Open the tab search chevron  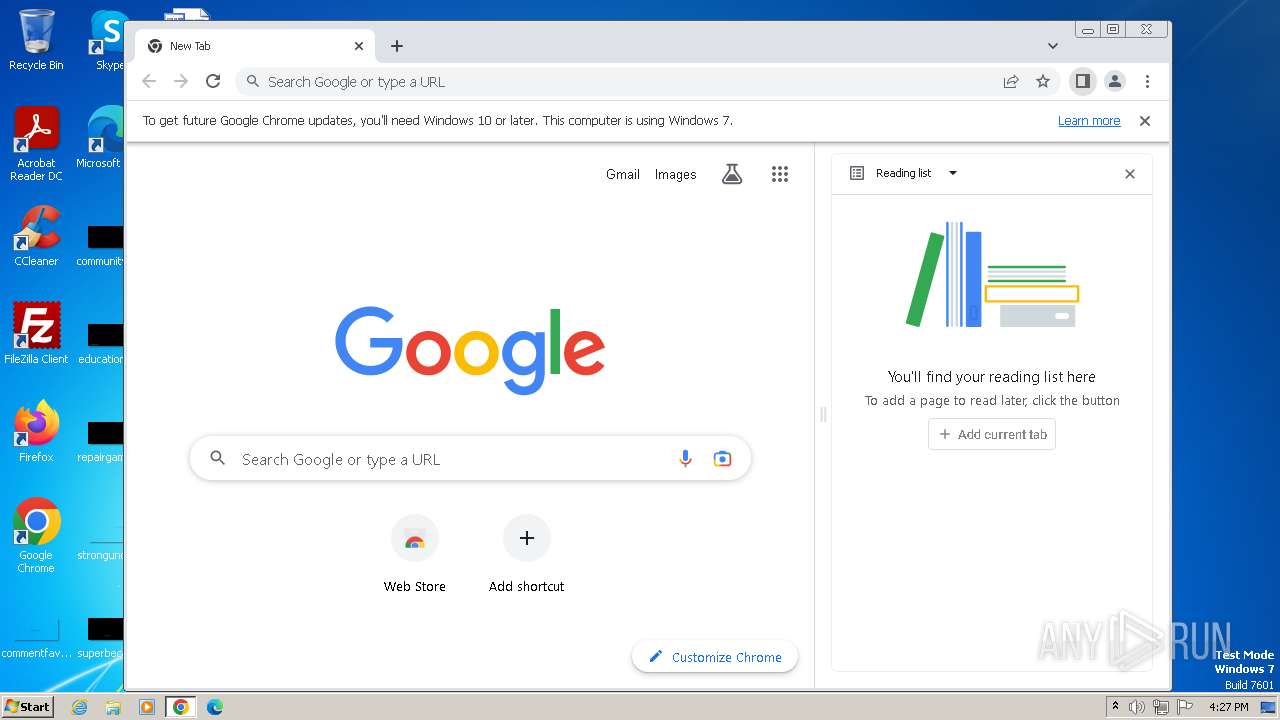tap(1053, 46)
